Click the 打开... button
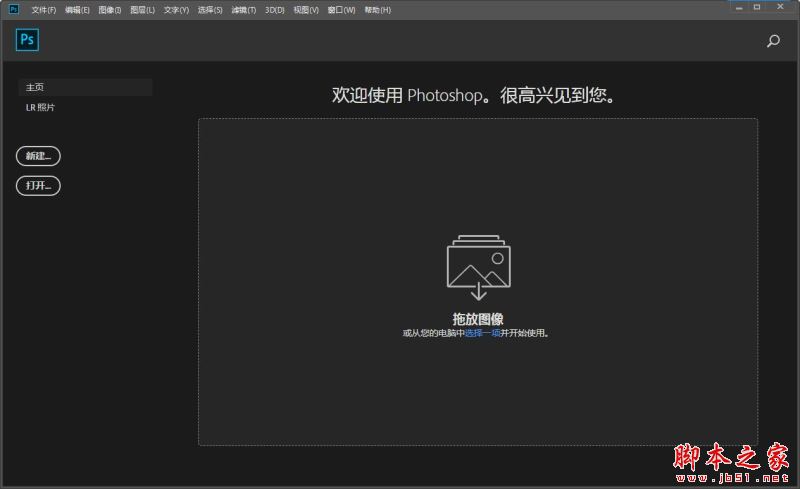Image resolution: width=800 pixels, height=489 pixels. tap(38, 185)
